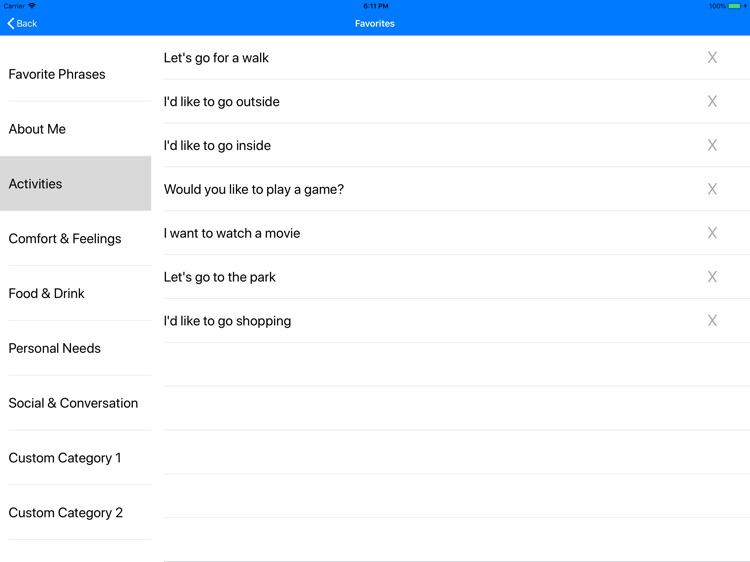Tap the battery indicator in status bar

pos(734,6)
